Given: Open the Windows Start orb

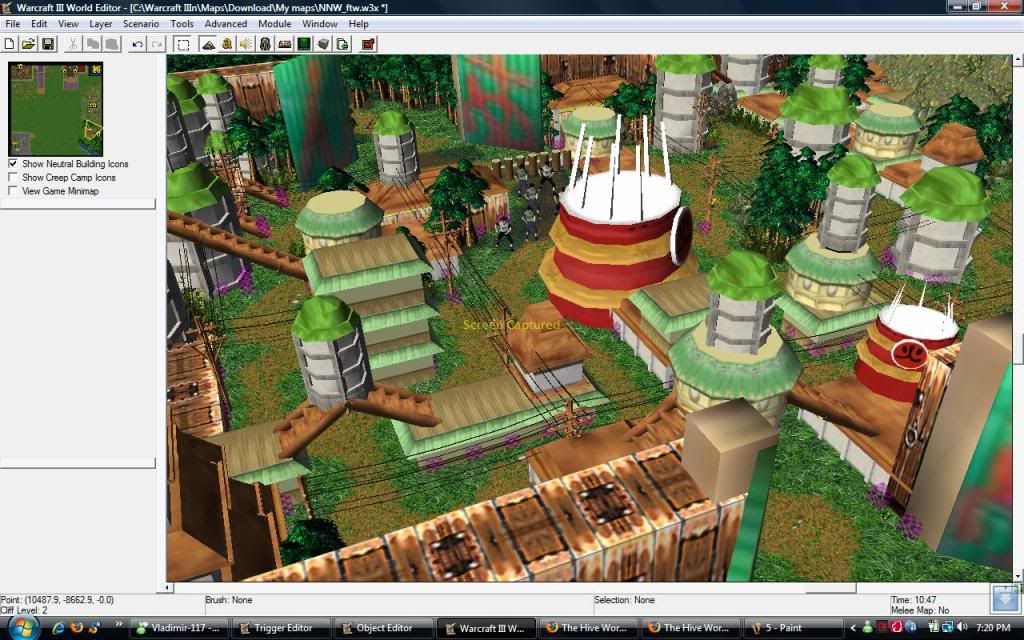Looking at the screenshot, I should 23,628.
